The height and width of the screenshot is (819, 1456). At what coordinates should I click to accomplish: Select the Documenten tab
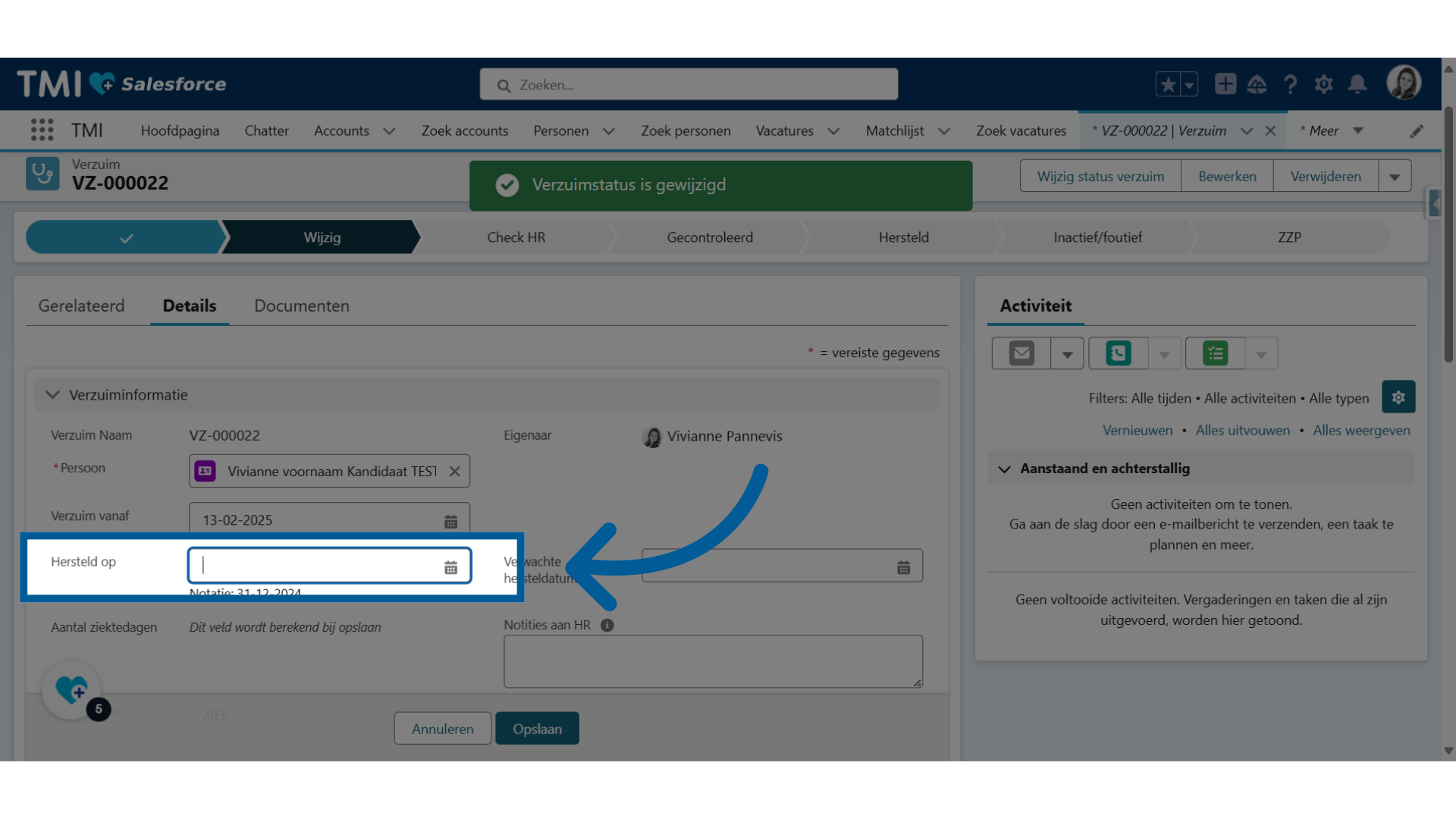coord(301,305)
